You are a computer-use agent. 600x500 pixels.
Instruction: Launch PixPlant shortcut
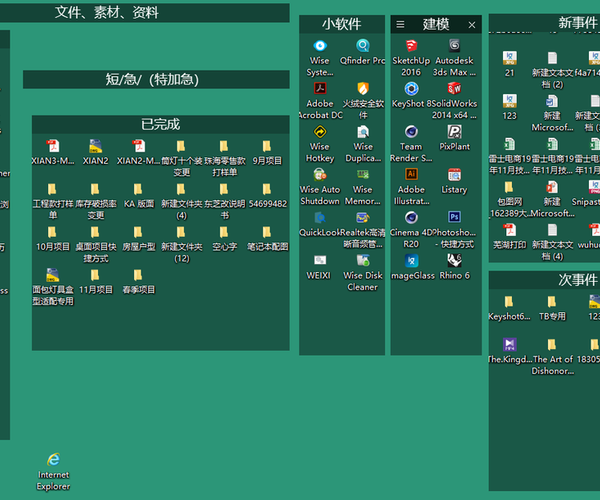[454, 132]
